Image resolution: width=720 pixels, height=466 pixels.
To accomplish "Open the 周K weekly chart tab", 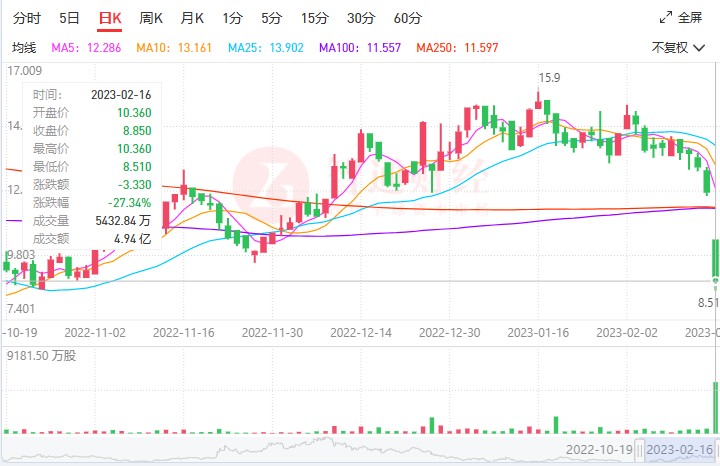I will [x=151, y=18].
